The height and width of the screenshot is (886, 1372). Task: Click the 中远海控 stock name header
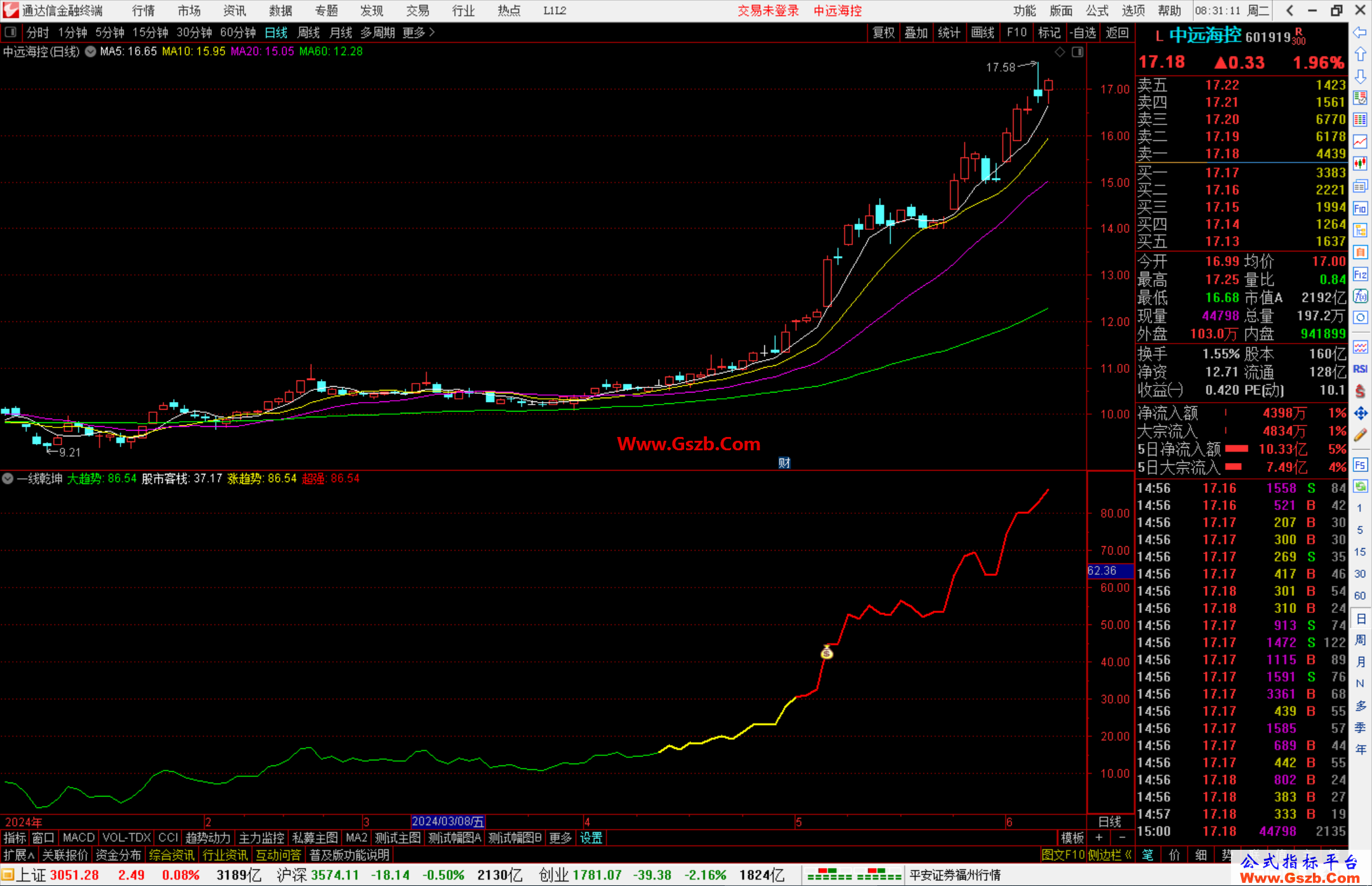[1205, 36]
